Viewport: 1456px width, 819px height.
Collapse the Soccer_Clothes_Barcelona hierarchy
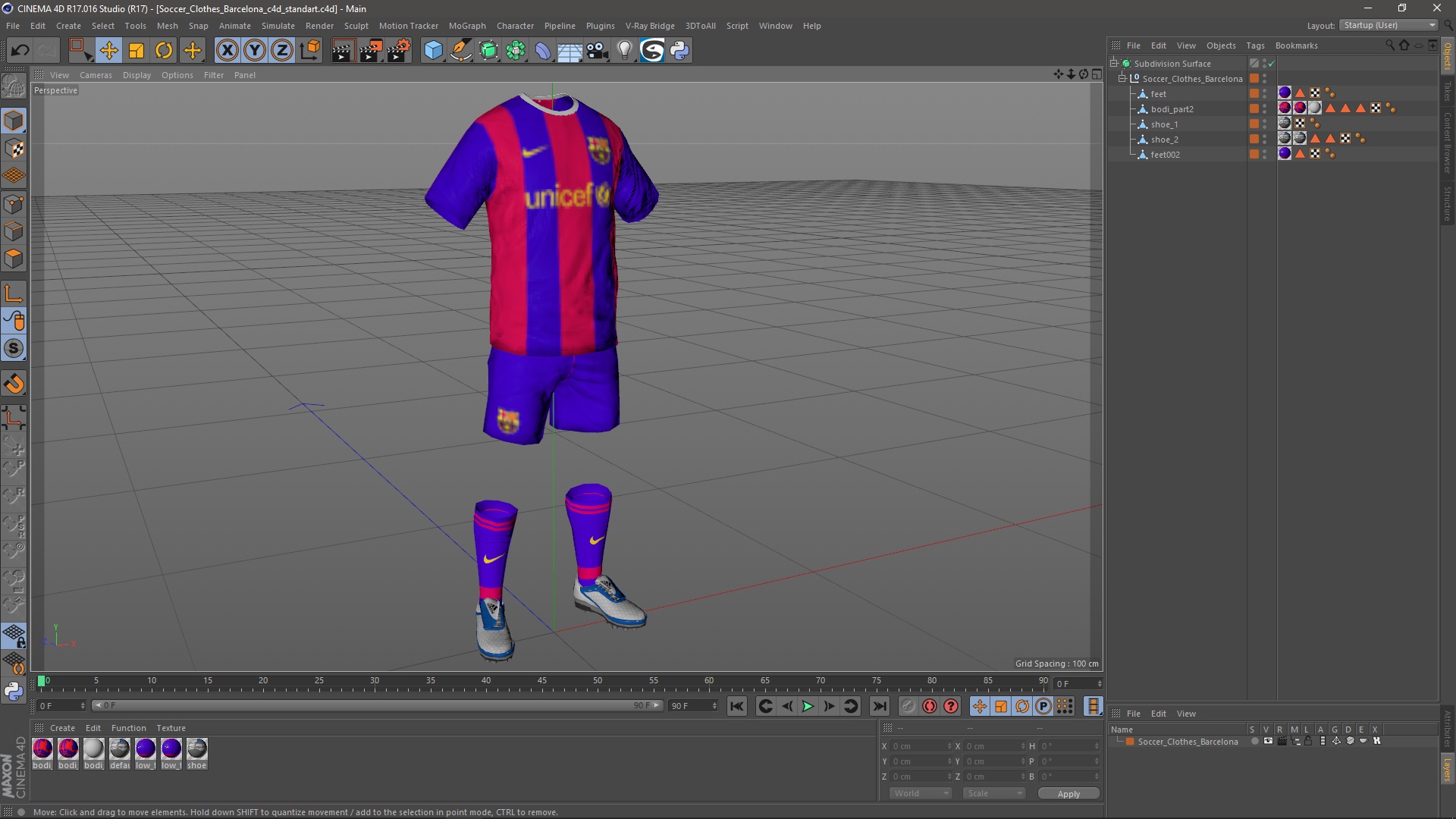click(1122, 78)
